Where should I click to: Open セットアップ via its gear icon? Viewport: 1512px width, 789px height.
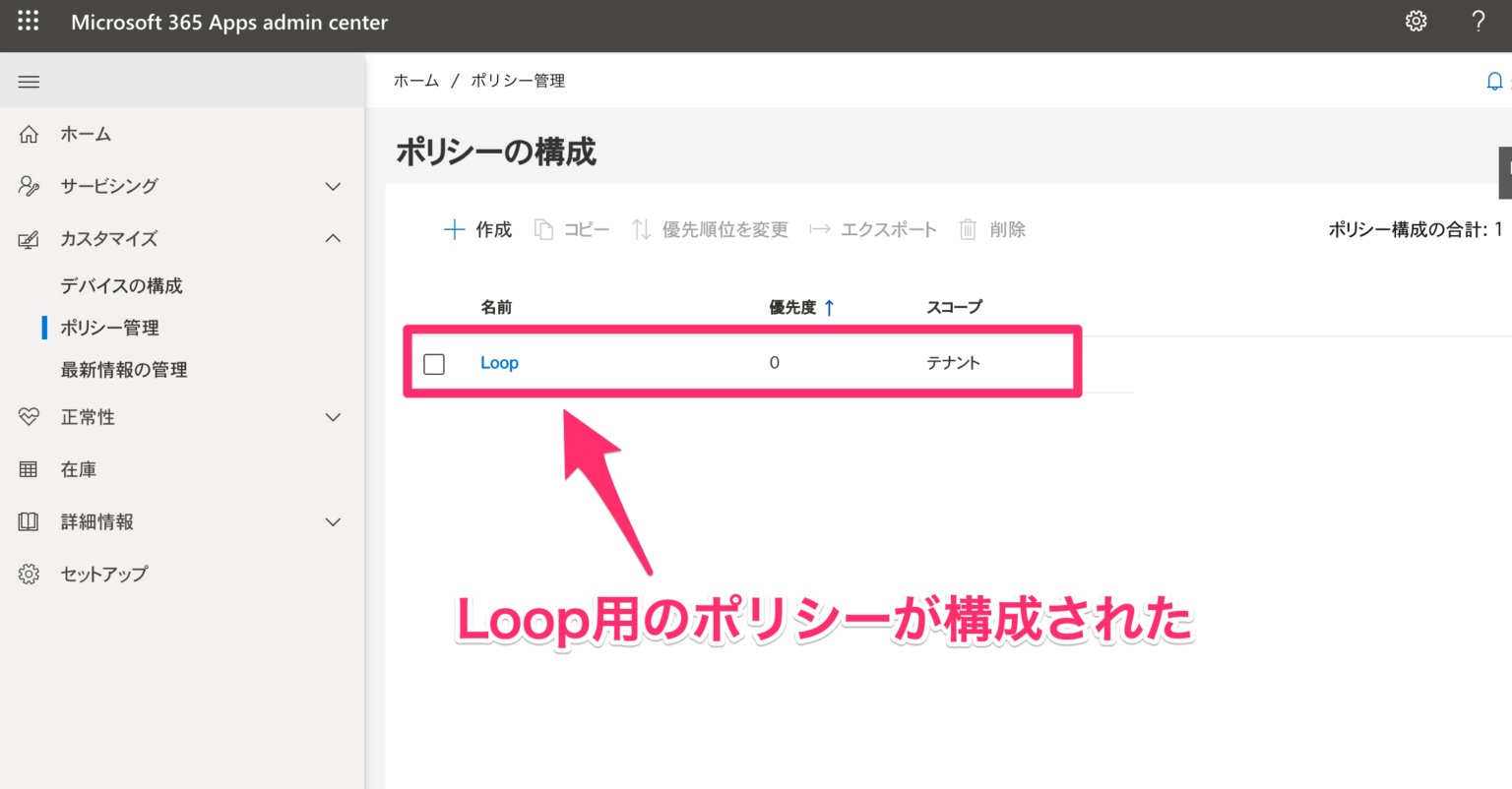pyautogui.click(x=29, y=574)
